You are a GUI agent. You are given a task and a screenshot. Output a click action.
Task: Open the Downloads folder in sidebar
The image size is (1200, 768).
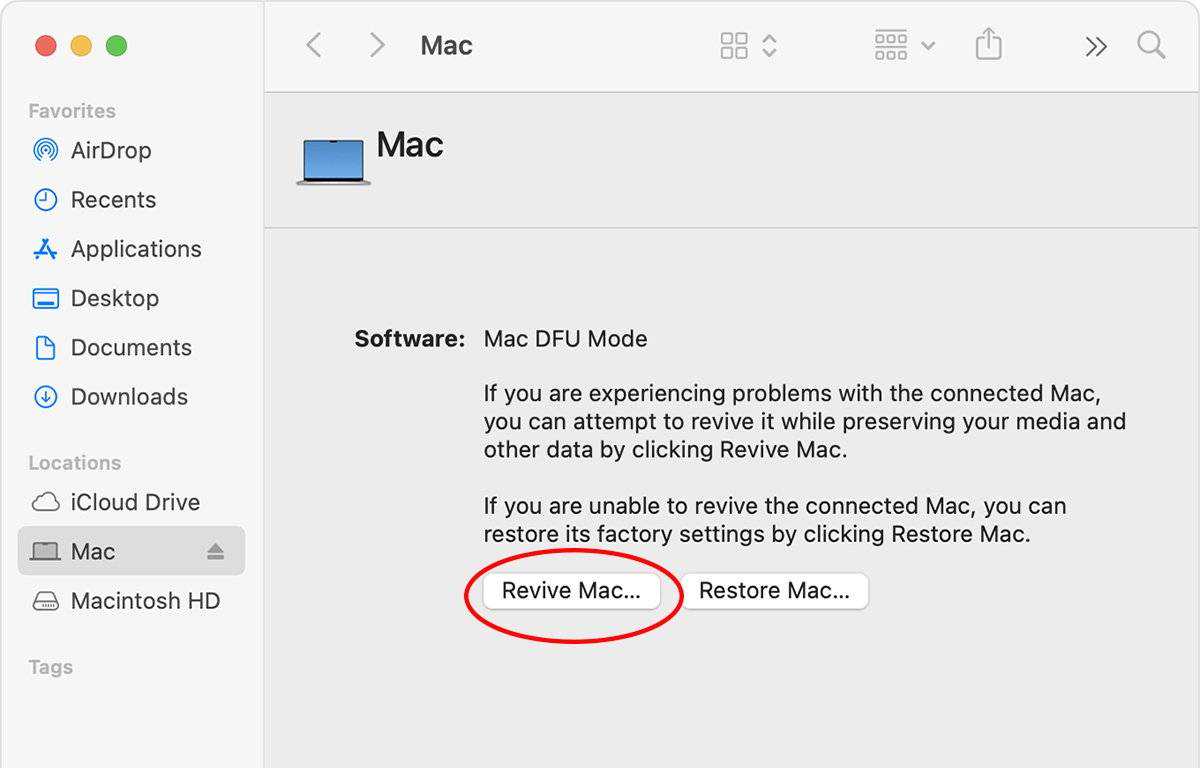[128, 397]
